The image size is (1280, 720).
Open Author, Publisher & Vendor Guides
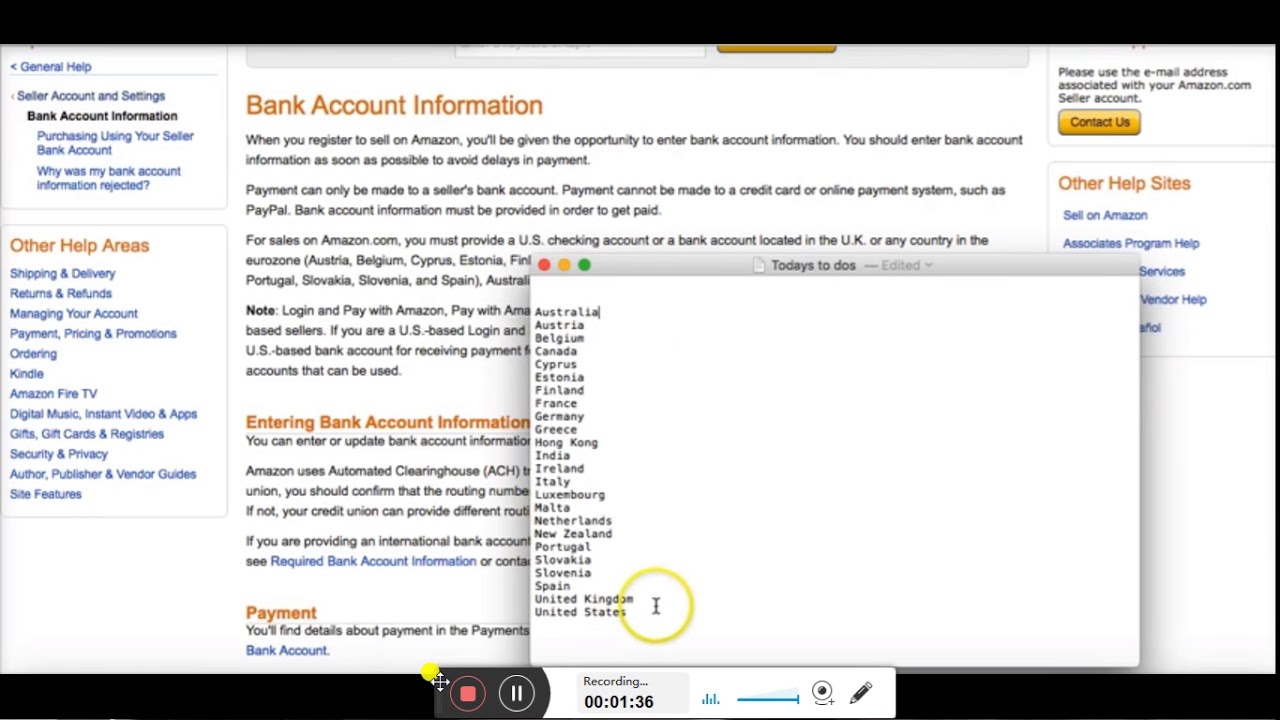pyautogui.click(x=103, y=474)
